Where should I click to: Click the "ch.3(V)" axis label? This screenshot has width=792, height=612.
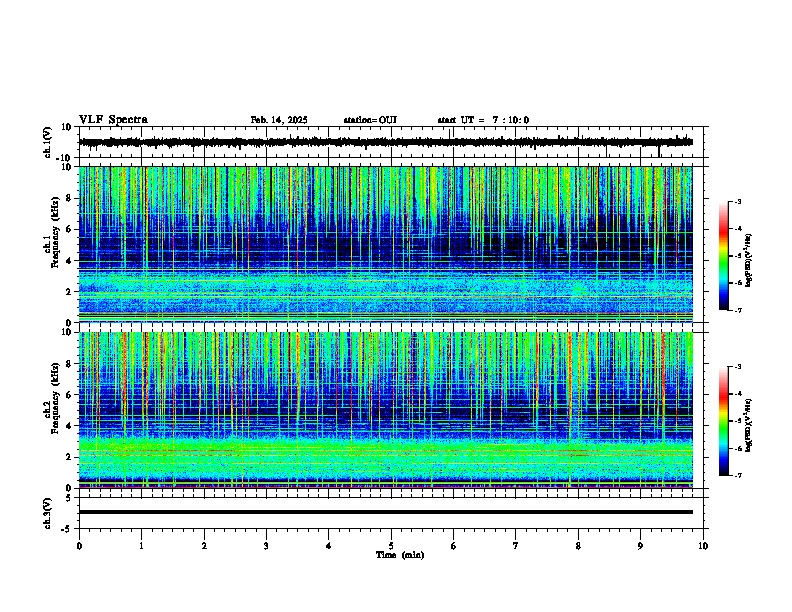(48, 514)
